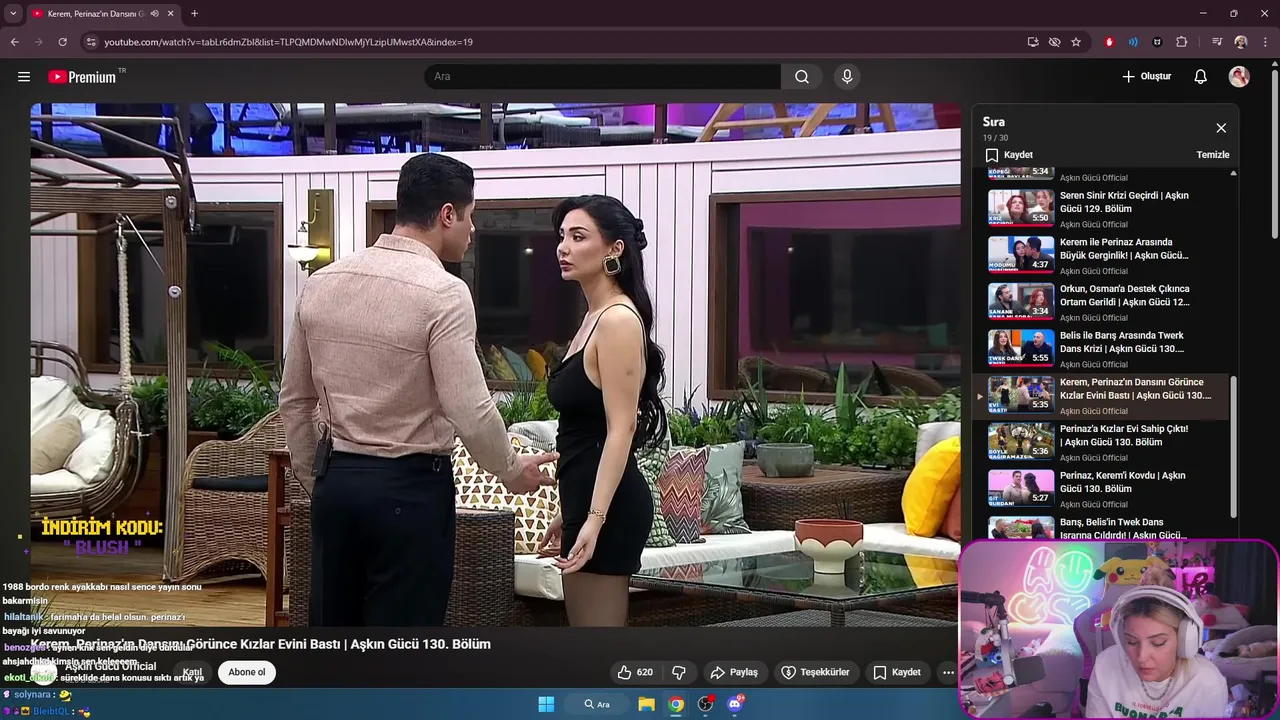Viewport: 1280px width, 720px height.
Task: Install app icon in address bar
Action: pos(1033,42)
